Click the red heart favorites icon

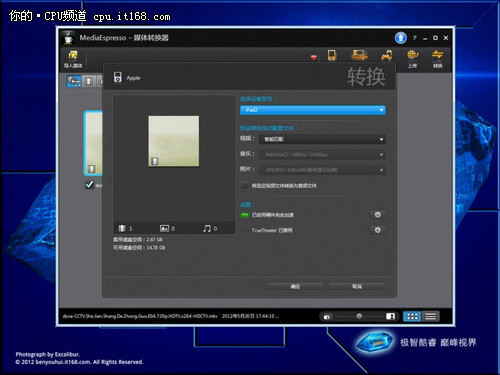click(x=314, y=57)
